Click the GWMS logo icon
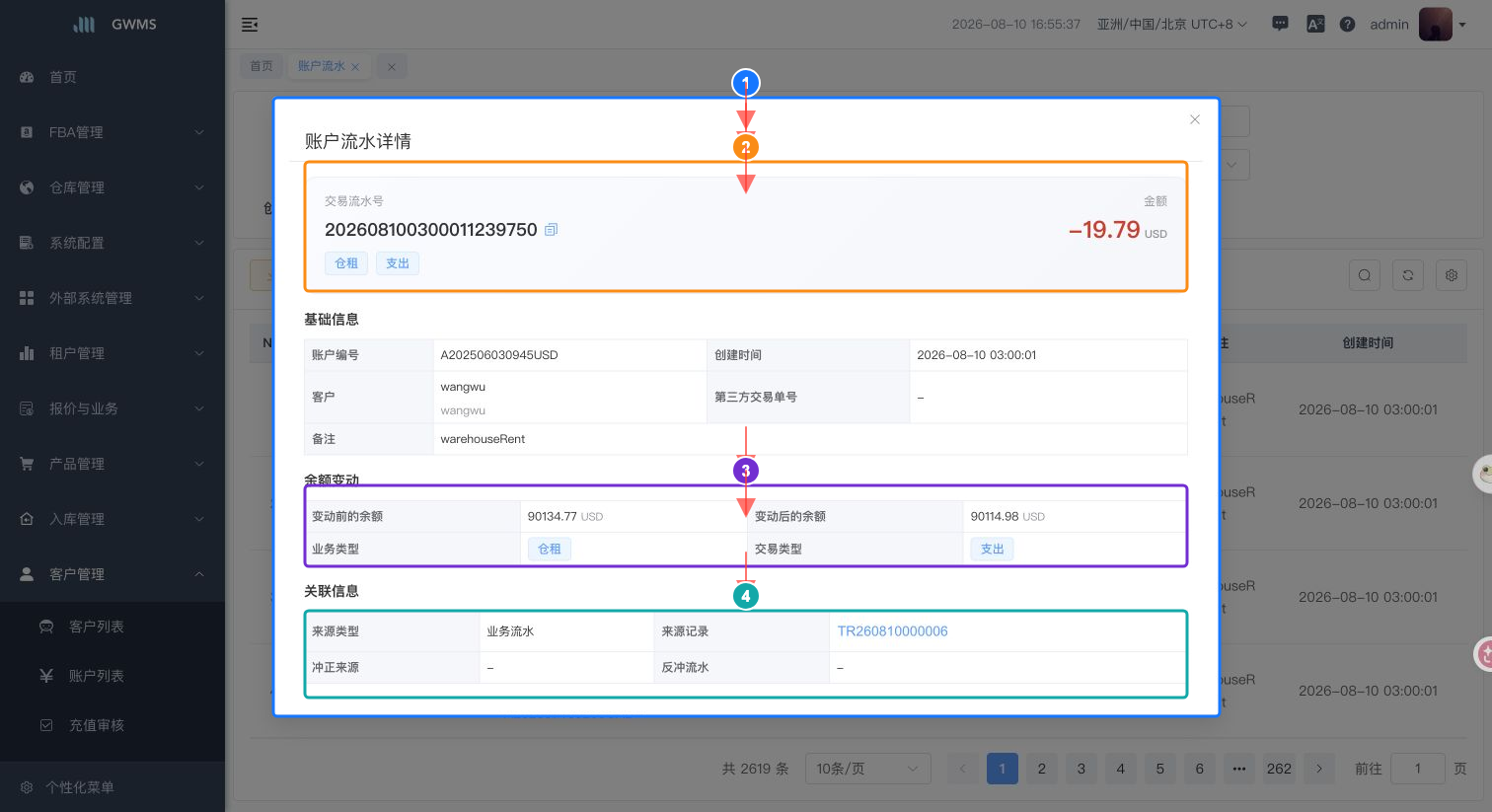 tap(85, 25)
